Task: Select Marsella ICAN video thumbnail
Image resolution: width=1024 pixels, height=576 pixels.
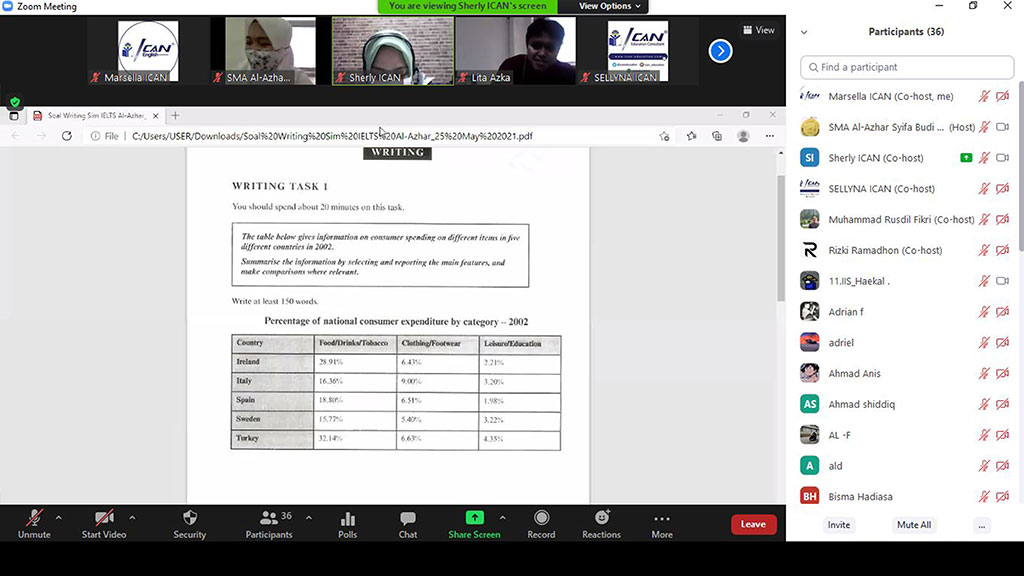Action: tap(148, 51)
